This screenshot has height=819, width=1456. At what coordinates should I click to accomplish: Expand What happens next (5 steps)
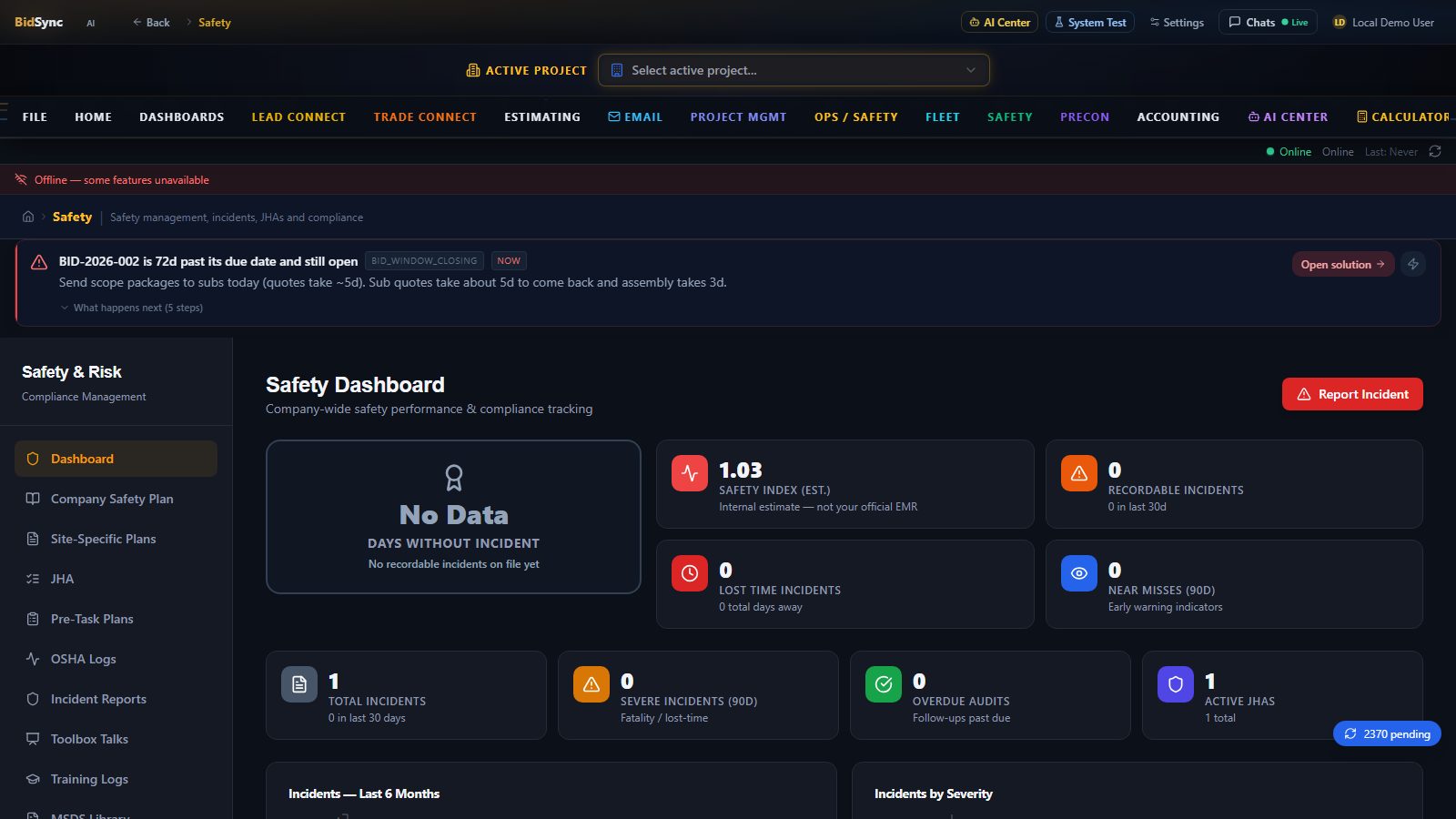pos(132,308)
